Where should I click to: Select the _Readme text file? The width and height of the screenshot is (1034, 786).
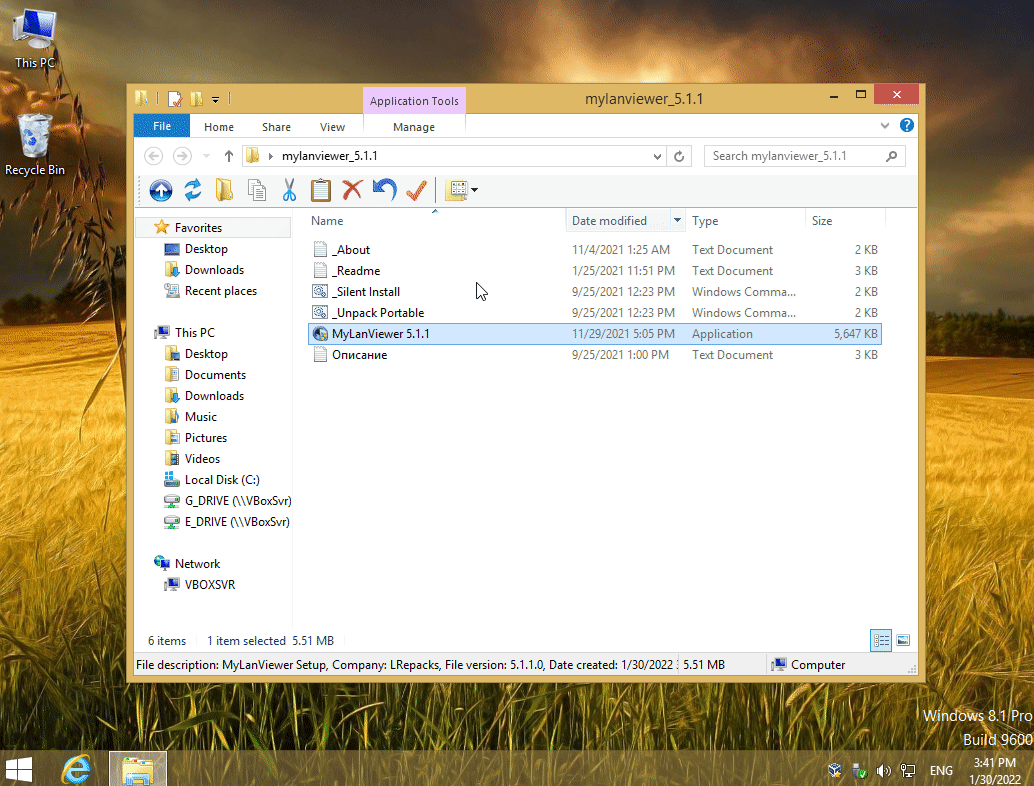595,271
